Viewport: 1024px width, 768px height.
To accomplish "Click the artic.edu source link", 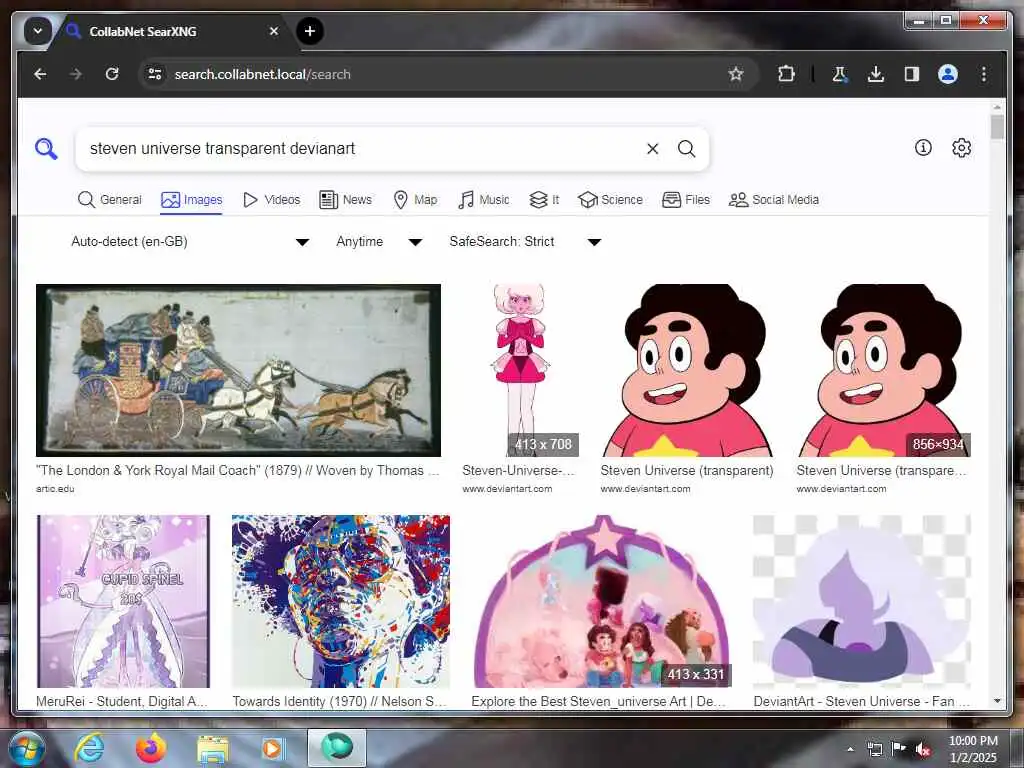I will (55, 488).
